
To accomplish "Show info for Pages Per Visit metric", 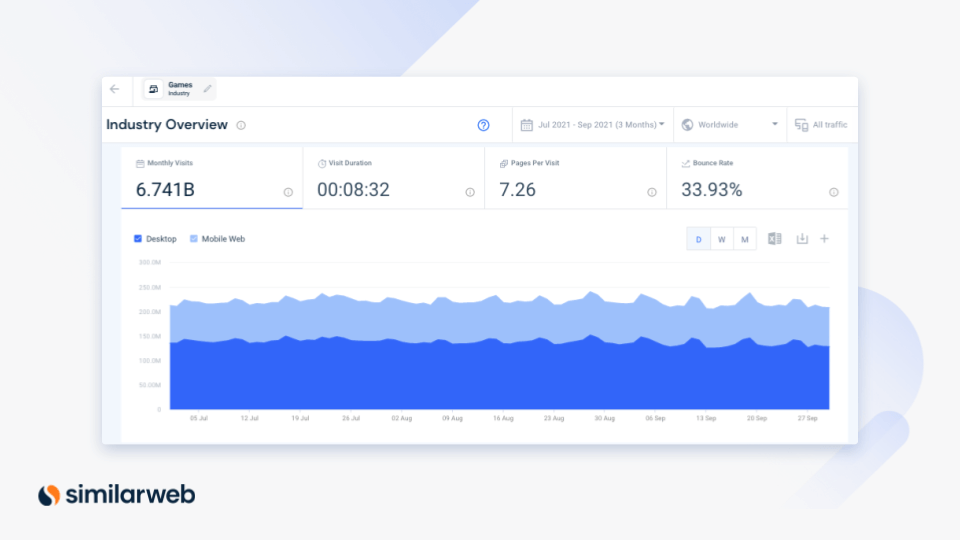I will [x=651, y=192].
